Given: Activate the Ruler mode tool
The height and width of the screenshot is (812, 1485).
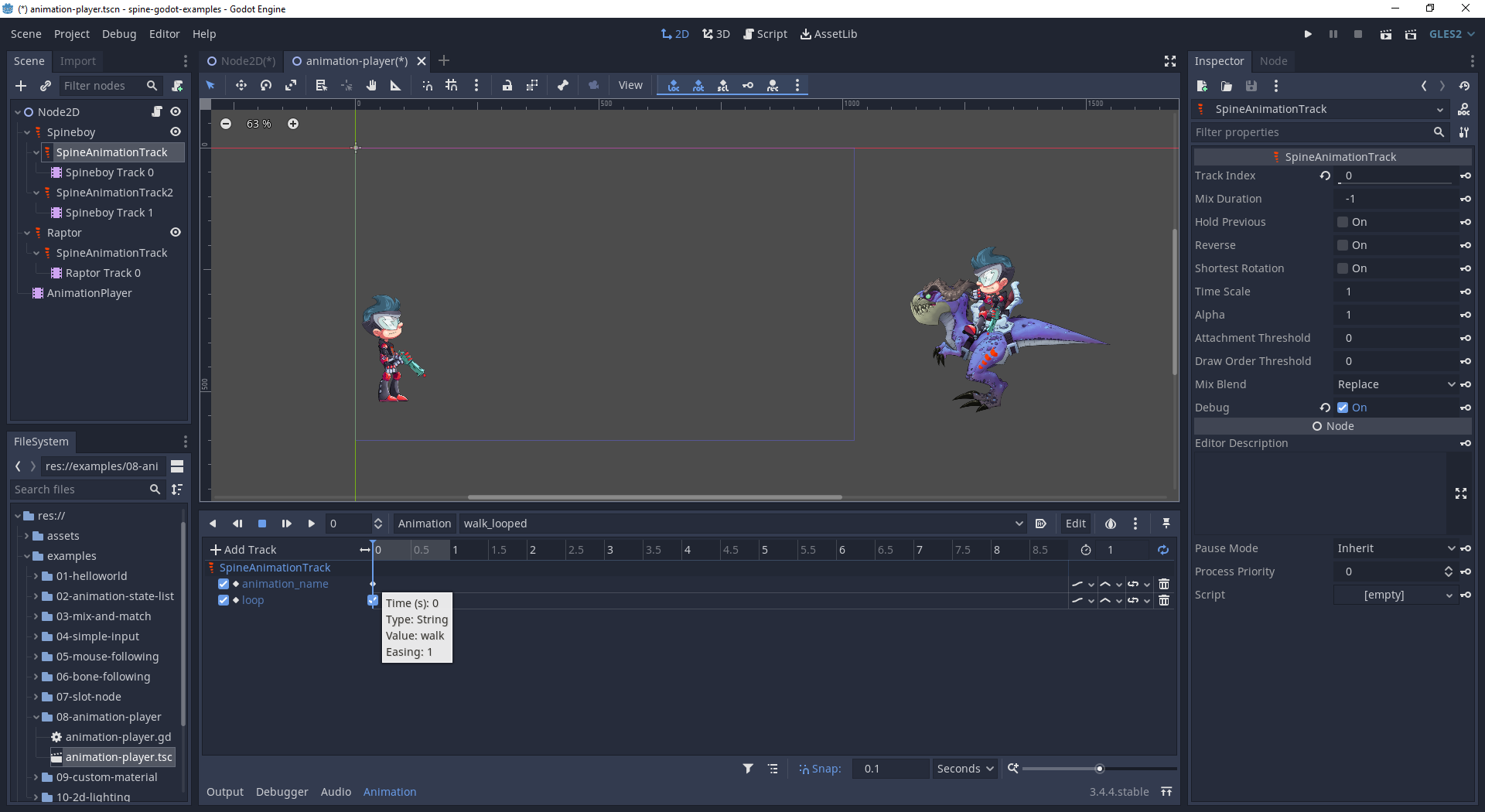Looking at the screenshot, I should (x=395, y=85).
